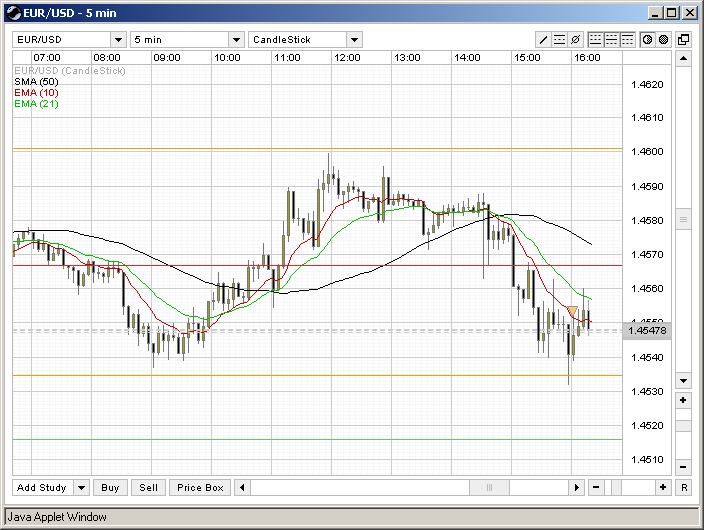Toggle the first grid line style button
The image size is (704, 530).
(596, 40)
